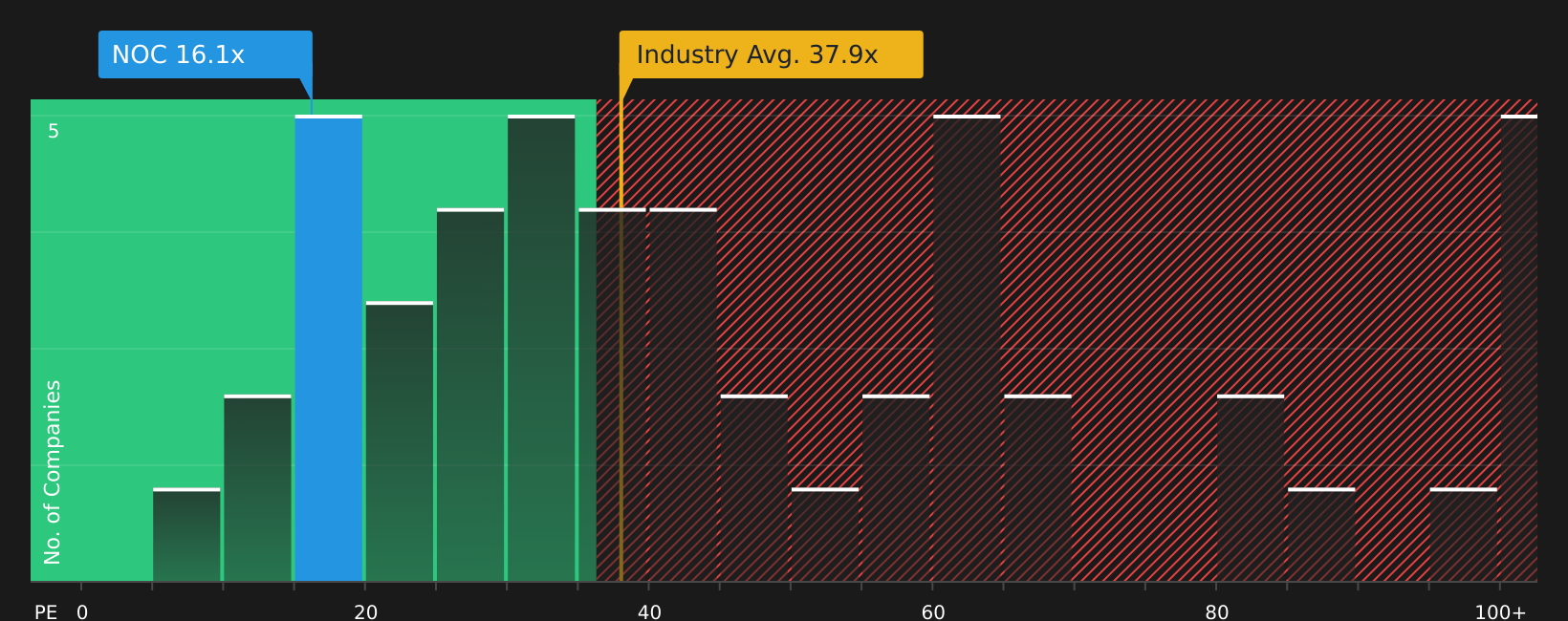Screen dimensions: 1568x621
Task: Select the histogram bar for PE 60–65
Action: [967, 348]
